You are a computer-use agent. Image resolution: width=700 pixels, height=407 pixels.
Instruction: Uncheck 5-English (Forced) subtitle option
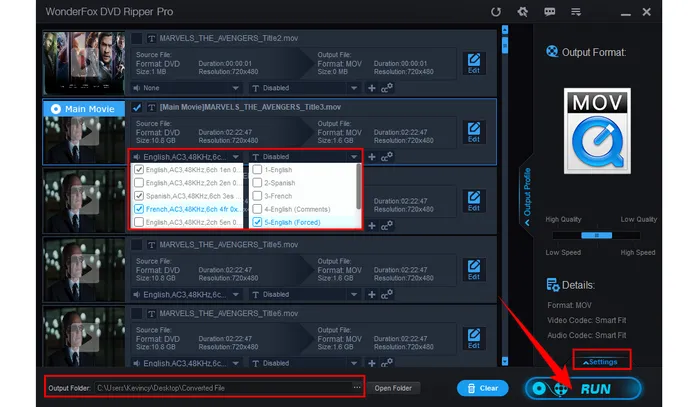[257, 222]
